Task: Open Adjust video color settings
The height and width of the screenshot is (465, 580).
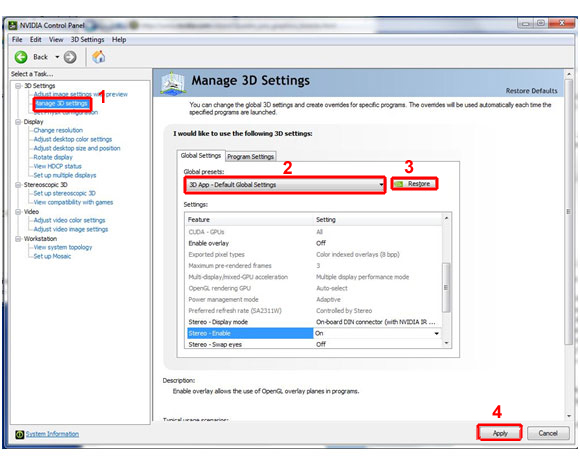Action: (x=69, y=220)
